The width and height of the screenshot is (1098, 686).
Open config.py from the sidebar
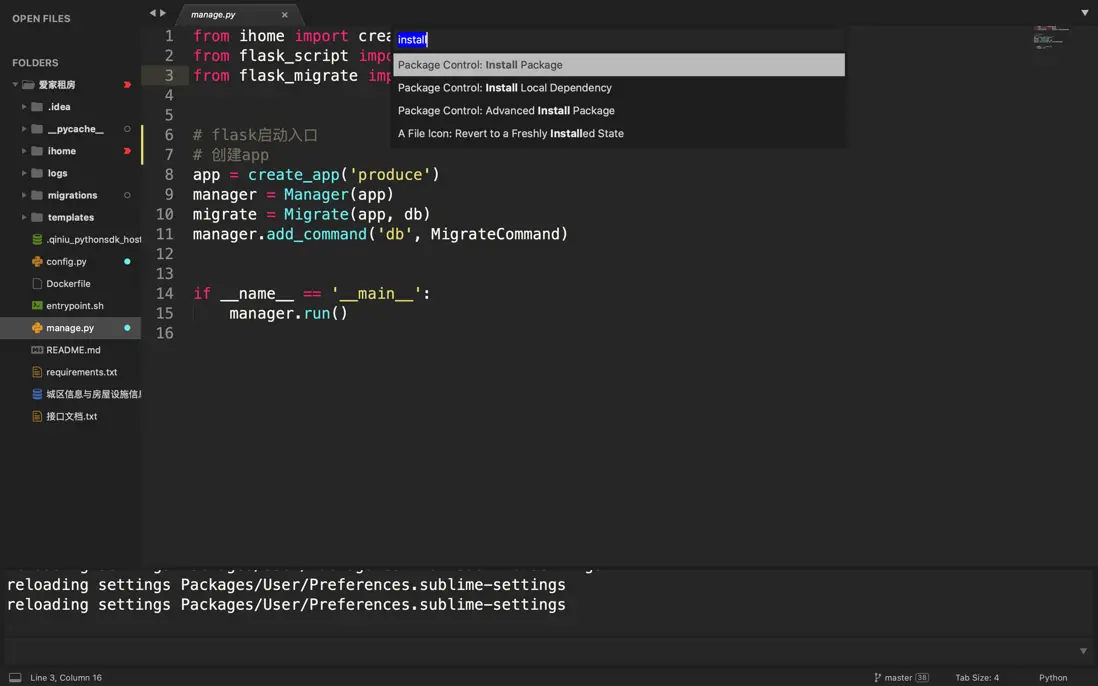point(67,261)
